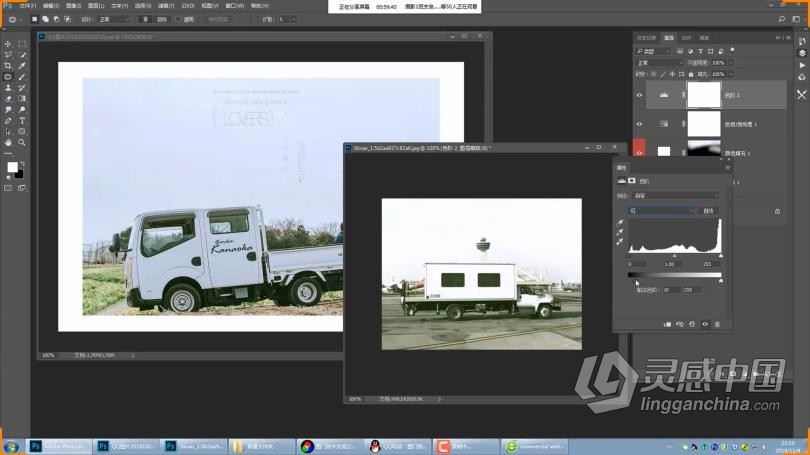Screen dimensions: 810x455
Task: Click the set gray point eyedropper
Action: pos(620,232)
